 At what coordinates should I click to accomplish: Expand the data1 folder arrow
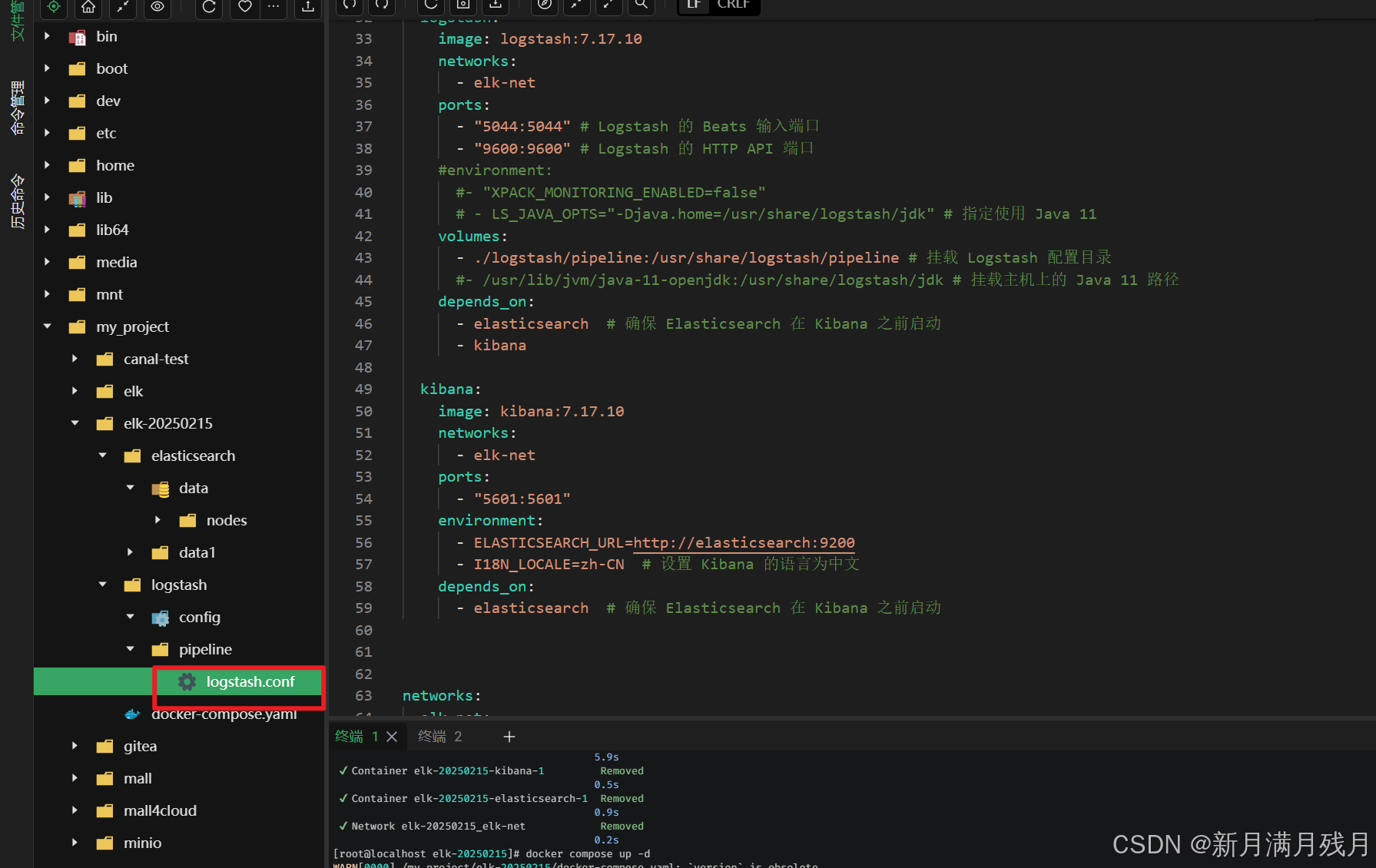coord(130,552)
